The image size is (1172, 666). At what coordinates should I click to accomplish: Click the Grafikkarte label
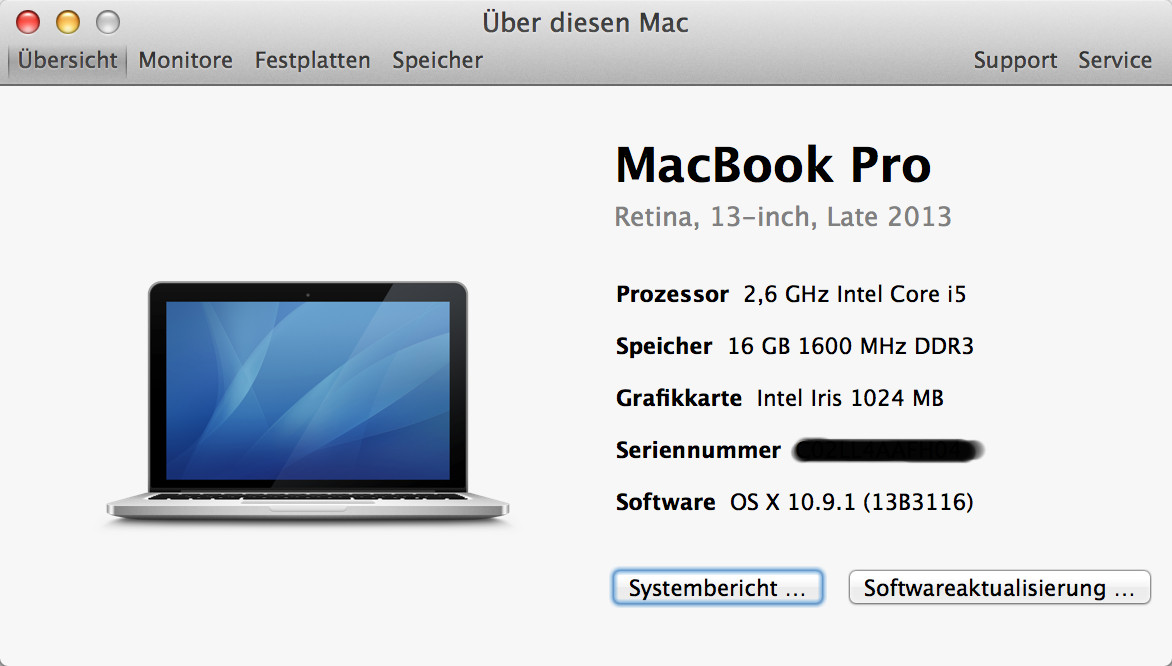[x=679, y=398]
